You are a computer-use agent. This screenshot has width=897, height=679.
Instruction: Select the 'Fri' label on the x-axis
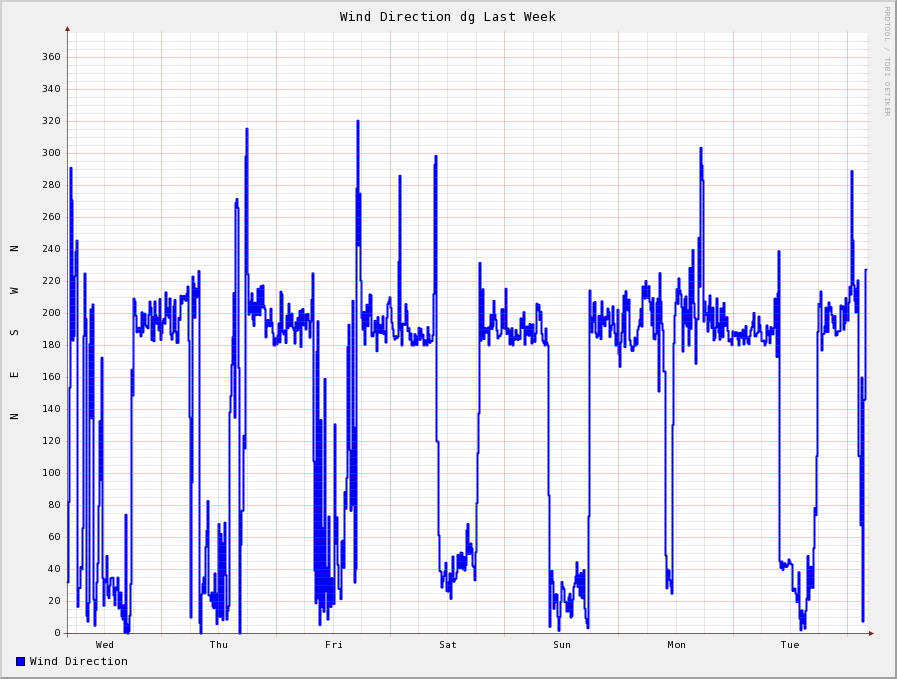click(334, 645)
